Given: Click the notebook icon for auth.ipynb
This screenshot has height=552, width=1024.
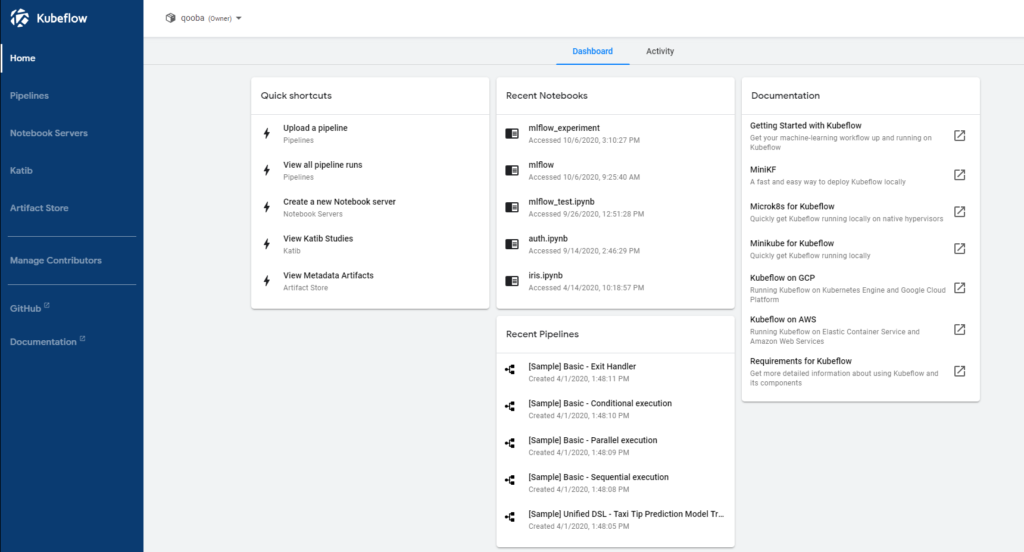Looking at the screenshot, I should tap(512, 244).
